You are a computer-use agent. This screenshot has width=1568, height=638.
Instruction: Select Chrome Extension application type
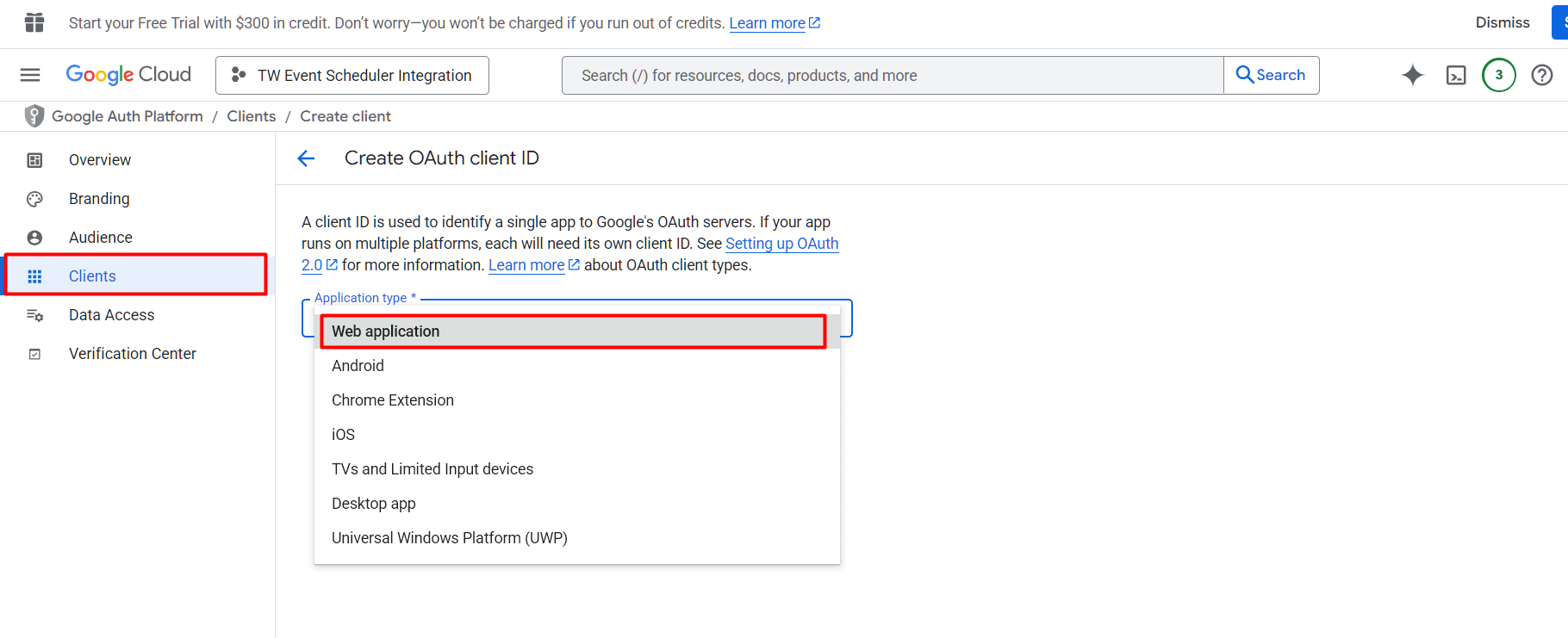tap(576, 400)
